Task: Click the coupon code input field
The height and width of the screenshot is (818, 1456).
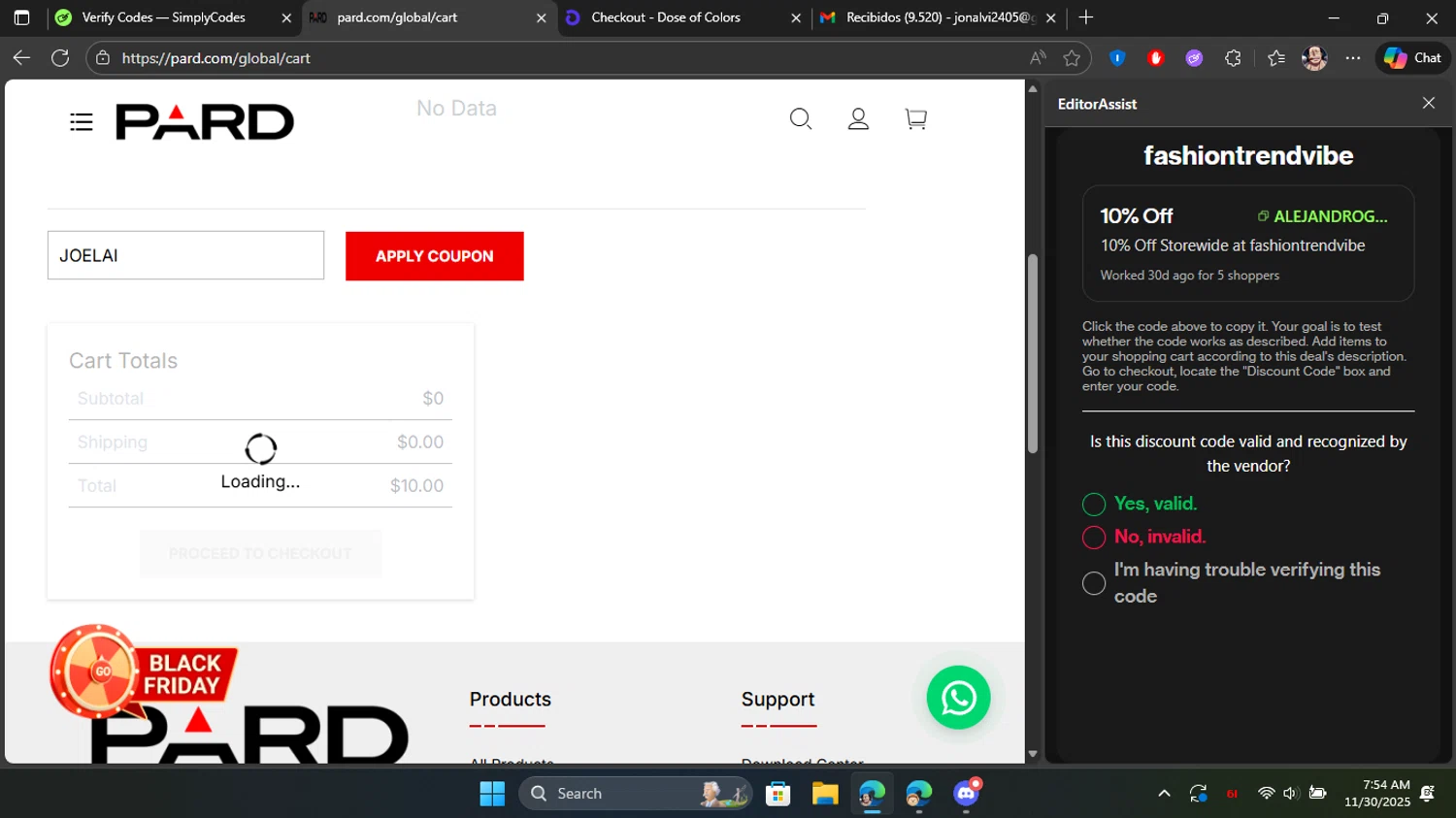Action: [185, 255]
